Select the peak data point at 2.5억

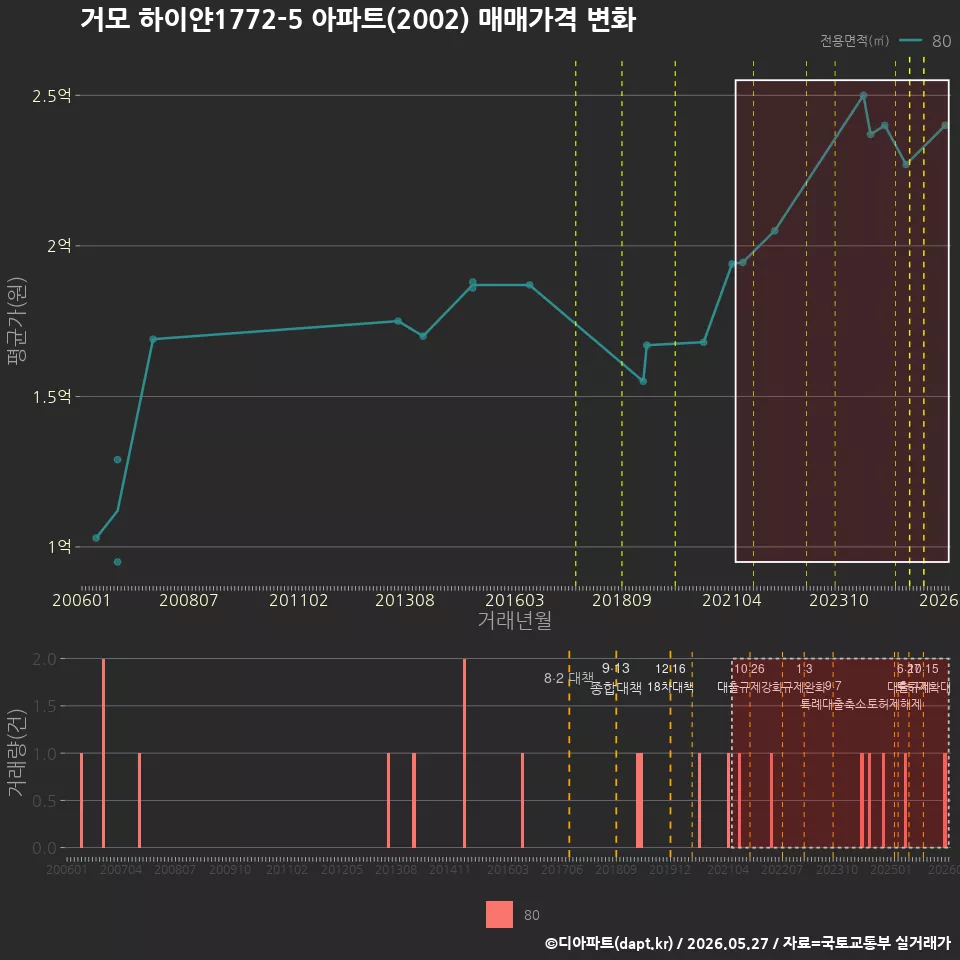pyautogui.click(x=863, y=96)
